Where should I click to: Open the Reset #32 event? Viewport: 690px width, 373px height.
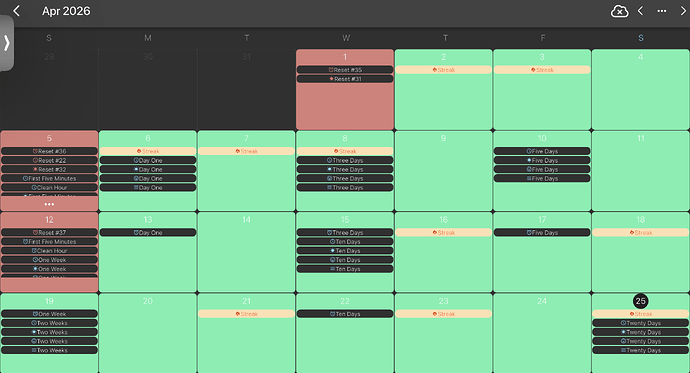(x=49, y=169)
